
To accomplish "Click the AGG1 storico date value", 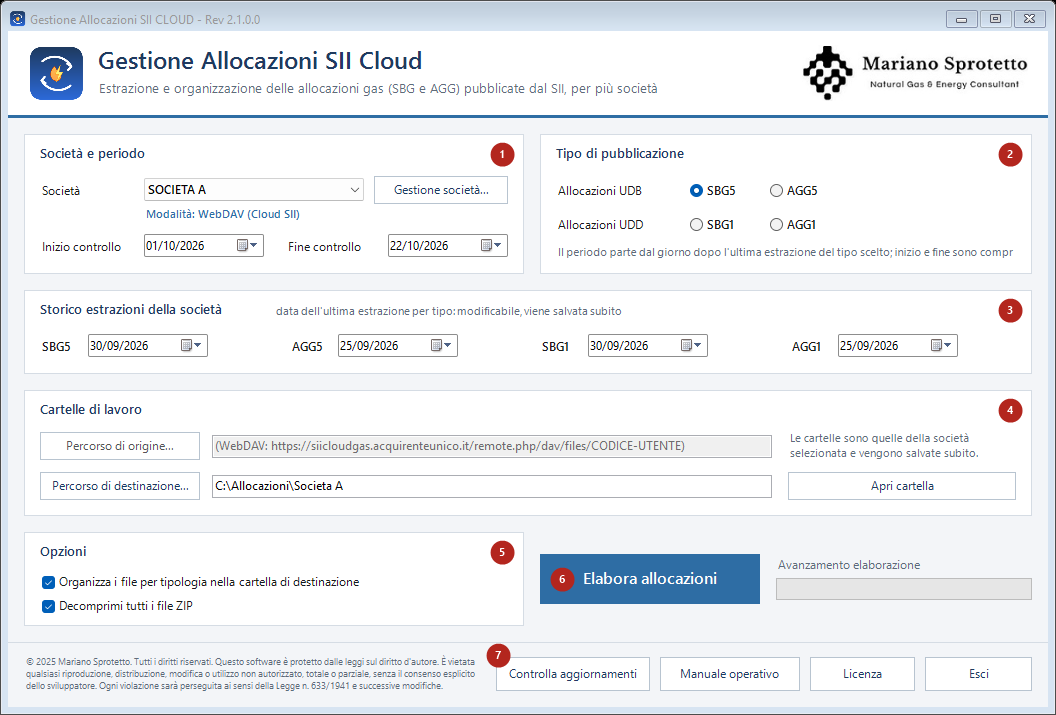I will [x=869, y=345].
